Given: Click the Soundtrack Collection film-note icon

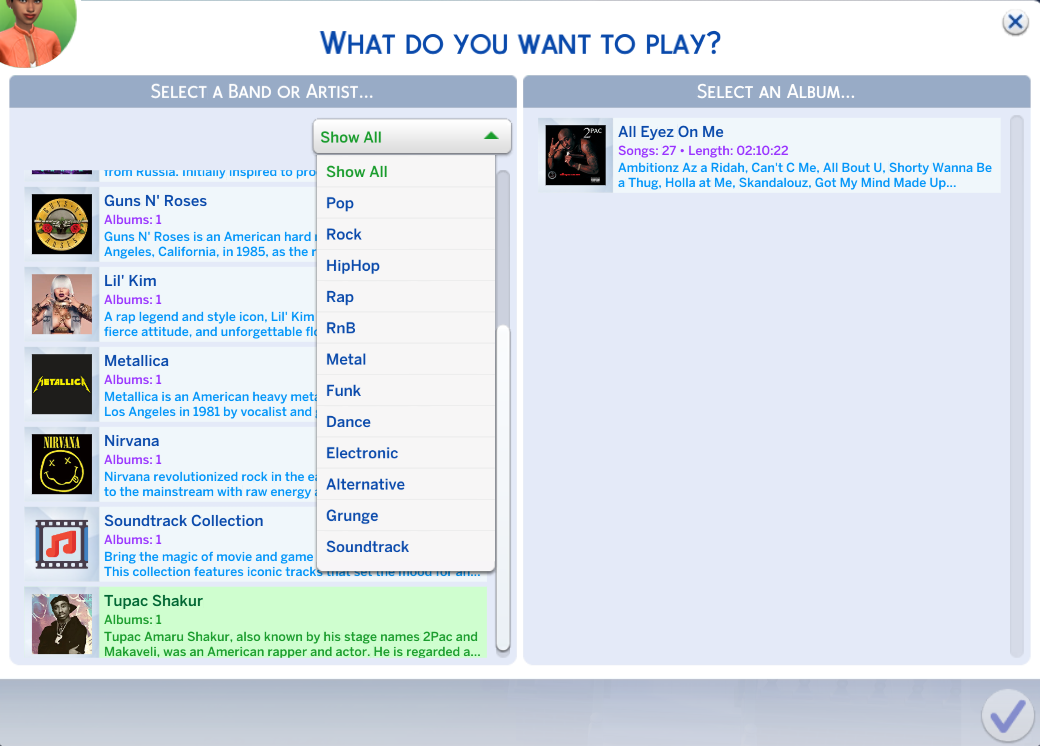Looking at the screenshot, I should [x=62, y=544].
